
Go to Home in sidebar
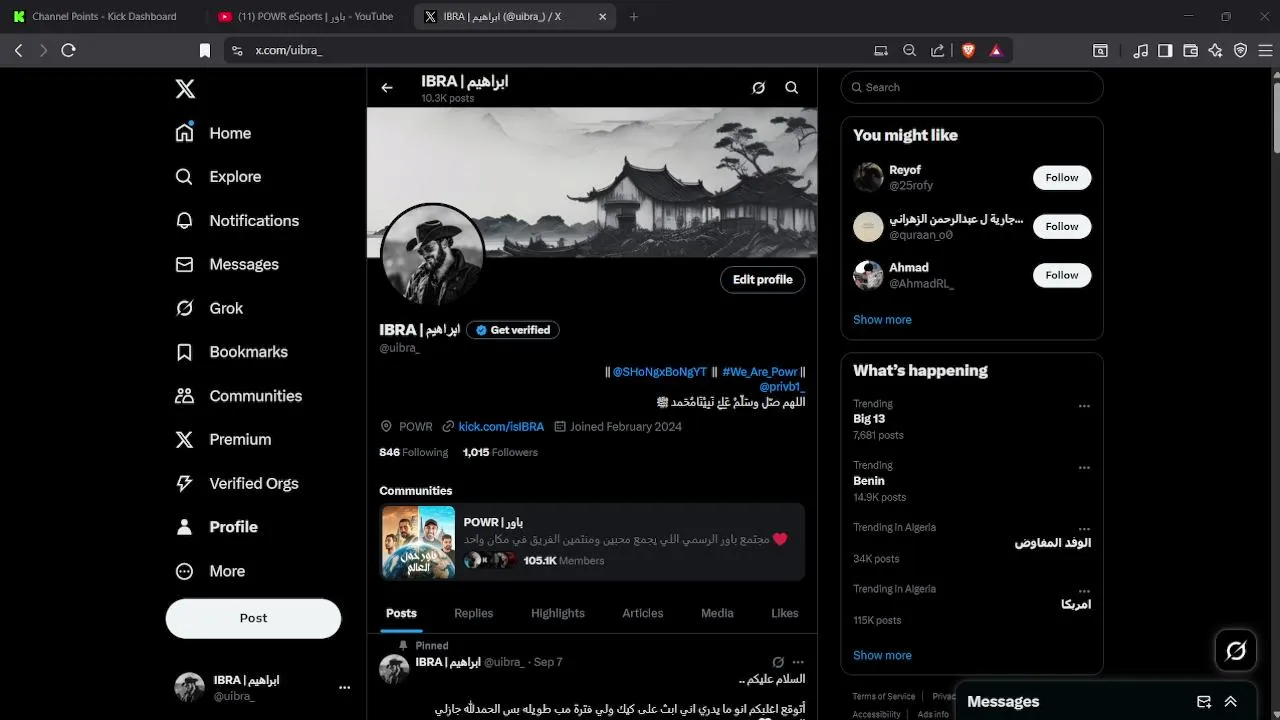(x=213, y=133)
